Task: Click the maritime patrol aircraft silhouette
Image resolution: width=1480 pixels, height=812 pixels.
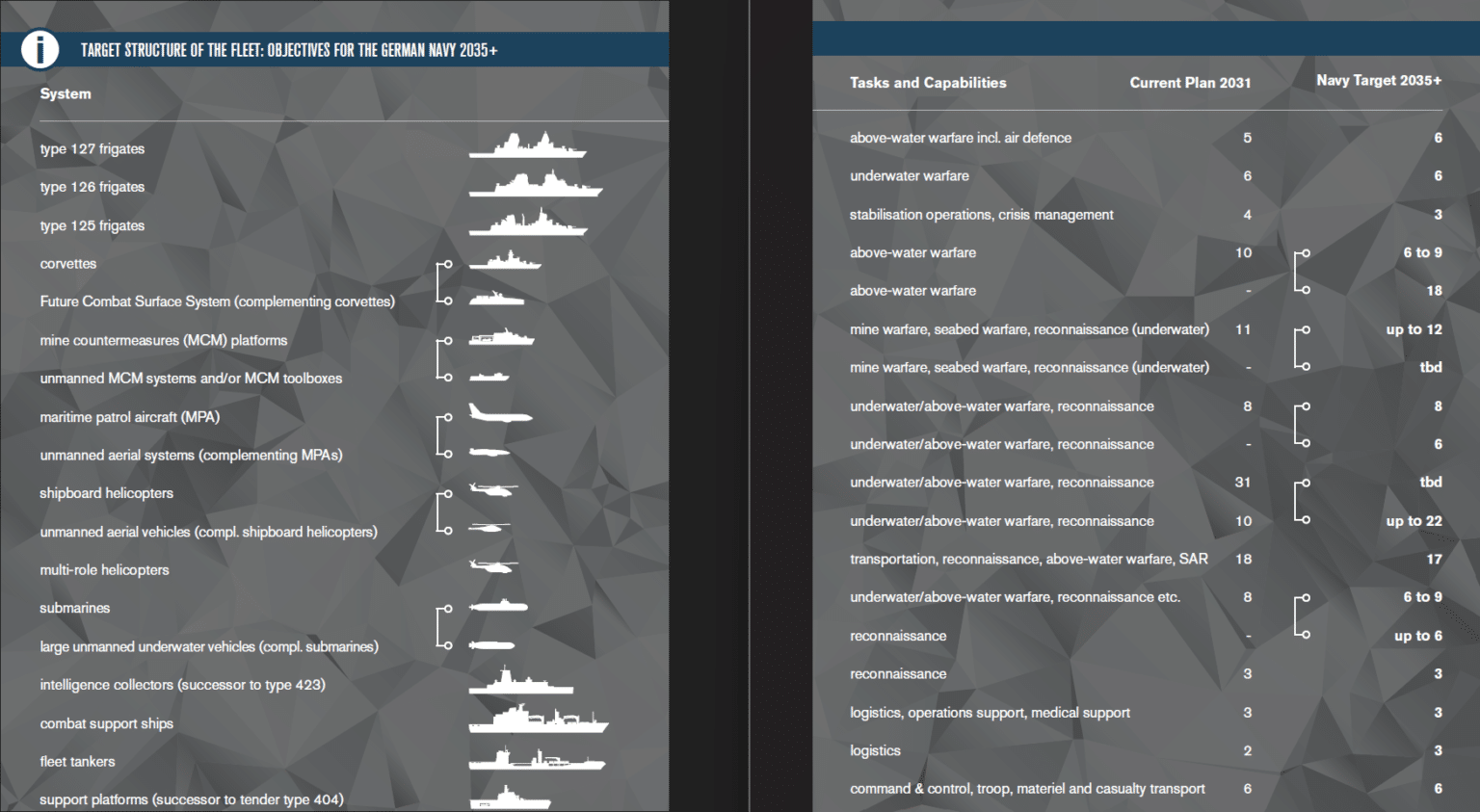Action: tap(499, 414)
